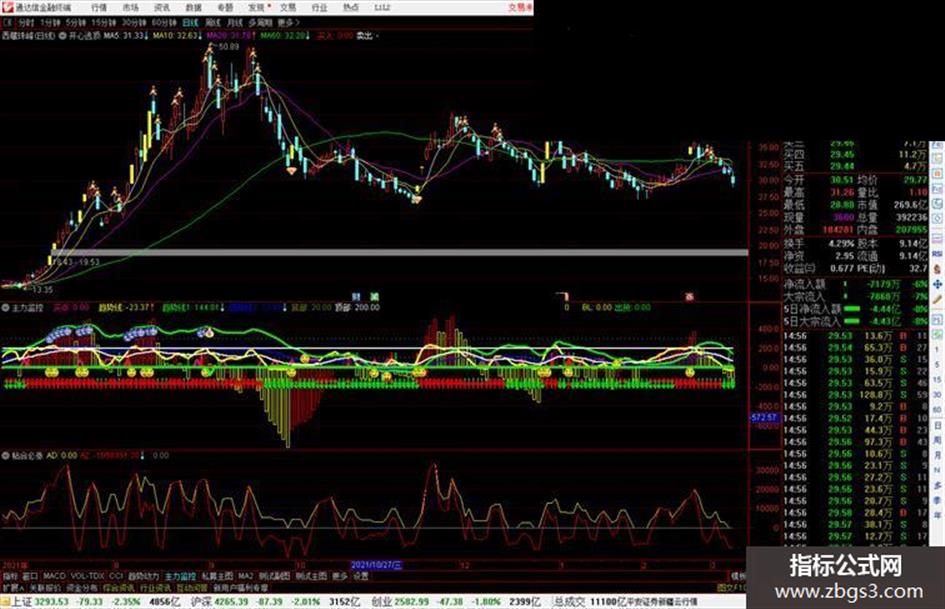Open the 资金分布 tab
Image resolution: width=945 pixels, height=609 pixels.
(81, 587)
